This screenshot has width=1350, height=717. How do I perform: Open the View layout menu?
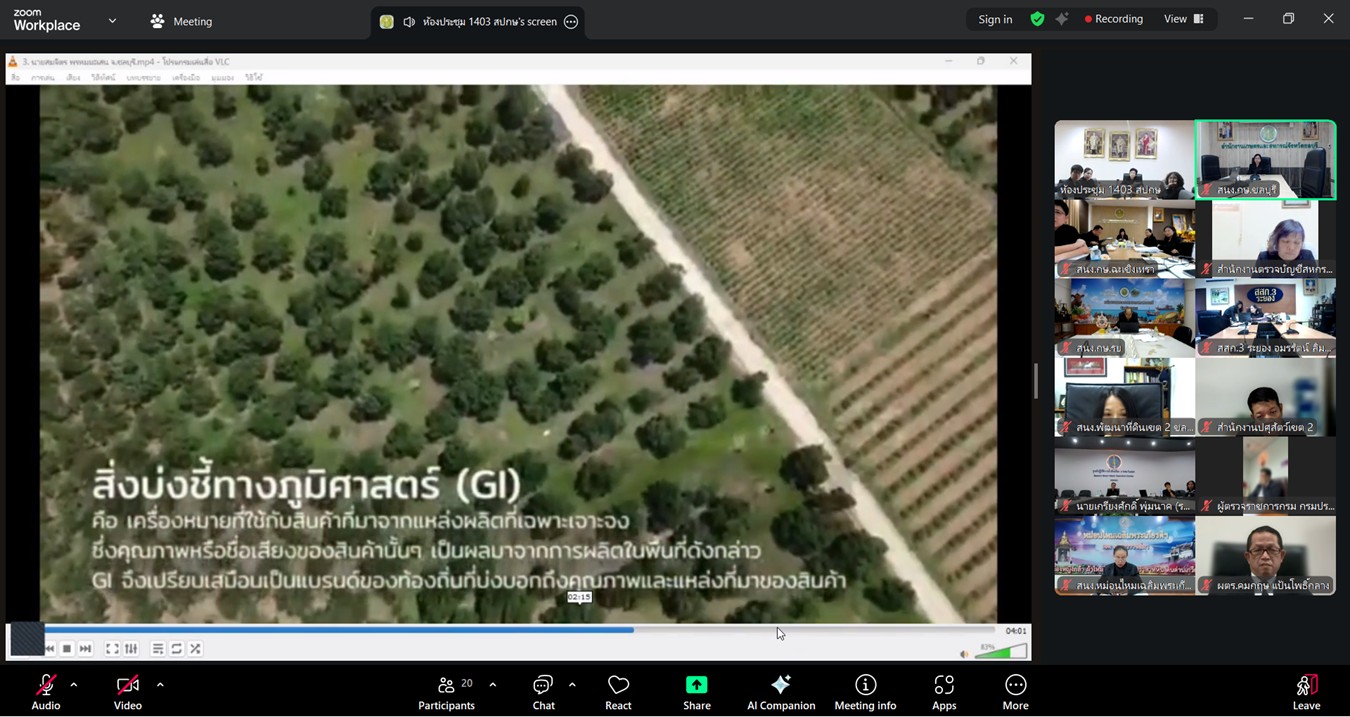[1183, 19]
